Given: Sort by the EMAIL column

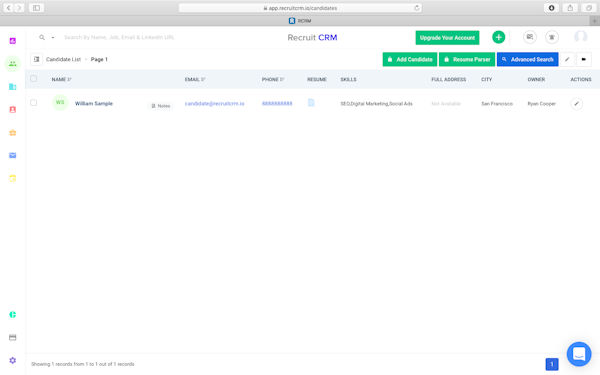Looking at the screenshot, I should 195,80.
